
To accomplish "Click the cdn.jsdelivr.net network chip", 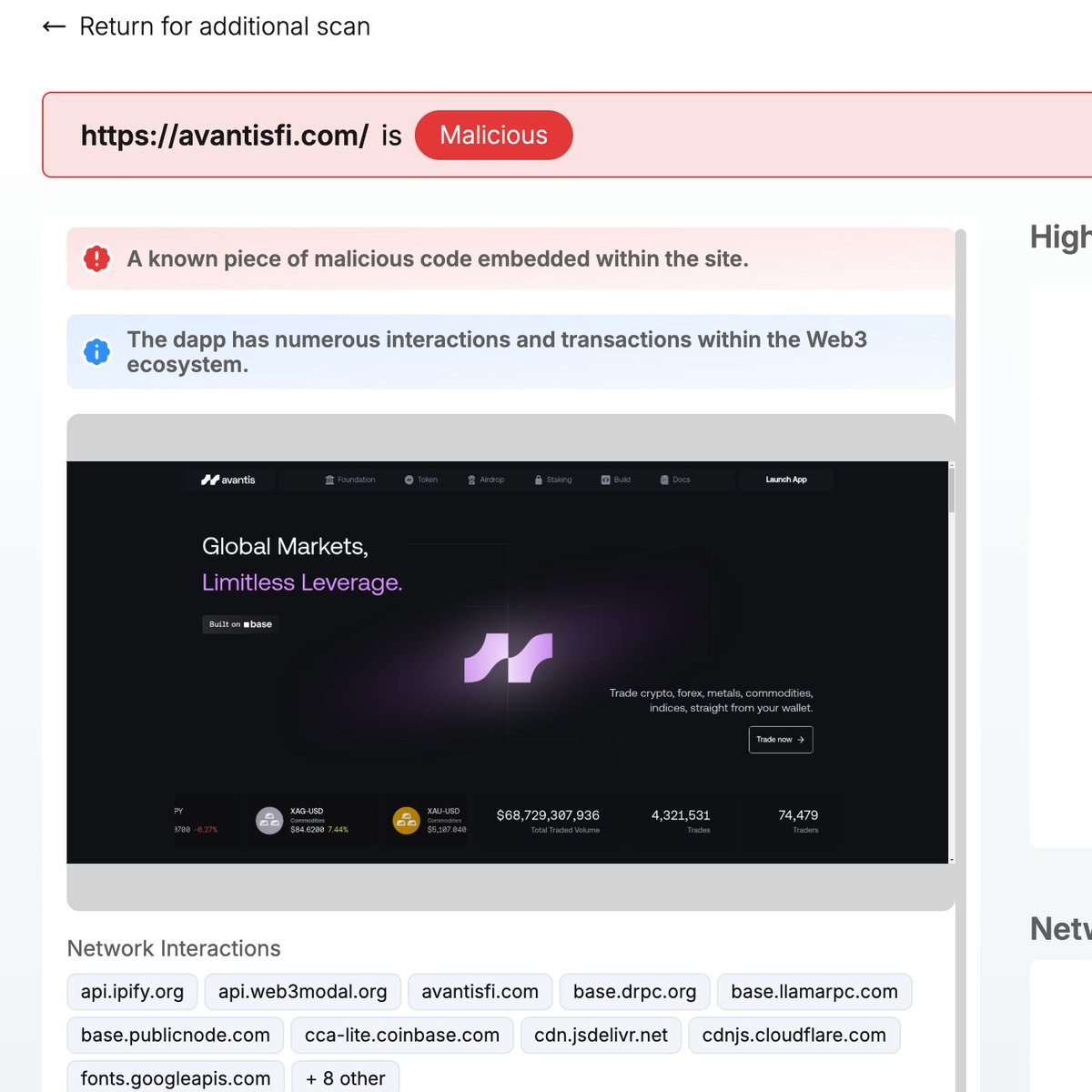I will tap(602, 1036).
